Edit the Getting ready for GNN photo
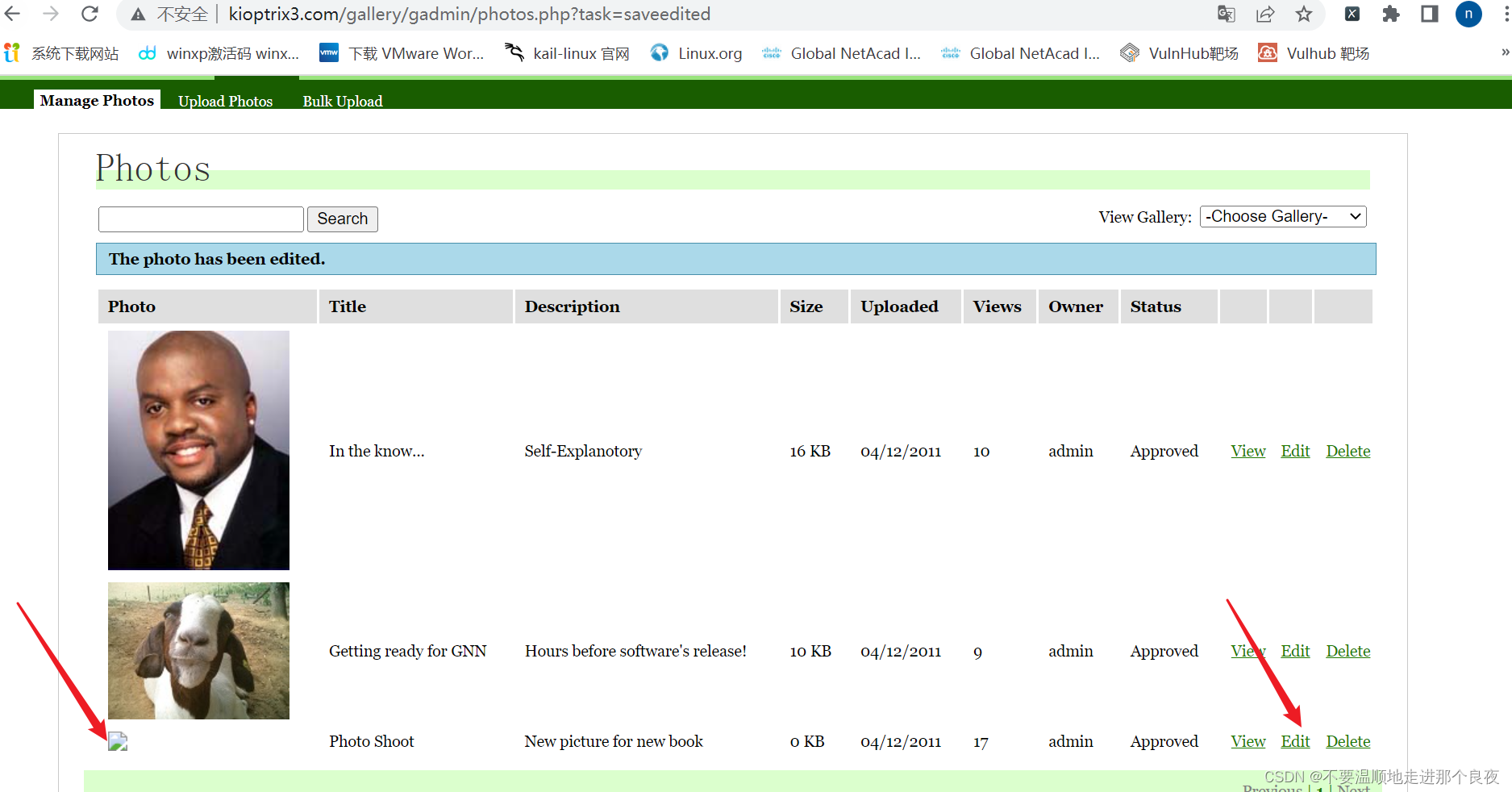1512x792 pixels. click(1295, 651)
